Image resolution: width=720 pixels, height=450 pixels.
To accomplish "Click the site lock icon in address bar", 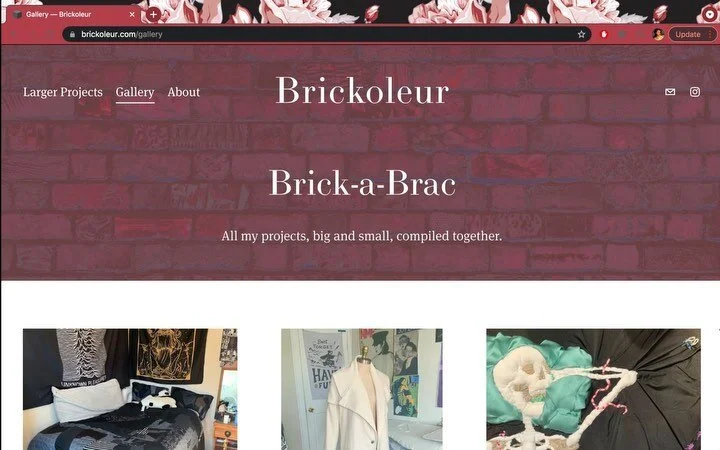I will [x=72, y=34].
